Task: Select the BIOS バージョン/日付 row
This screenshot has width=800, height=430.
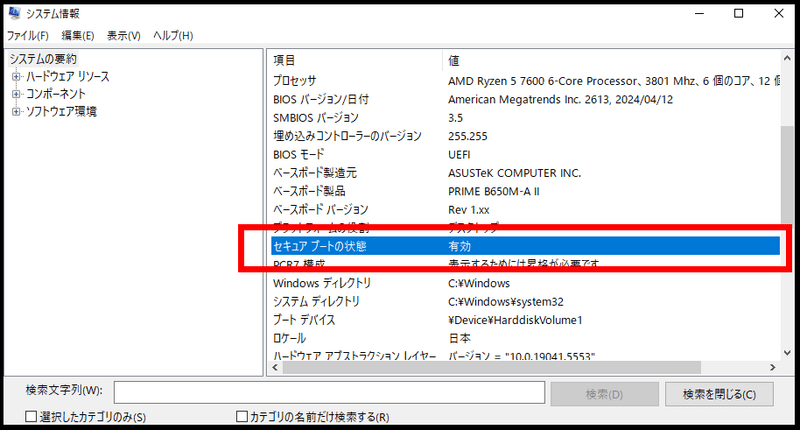Action: (525, 99)
